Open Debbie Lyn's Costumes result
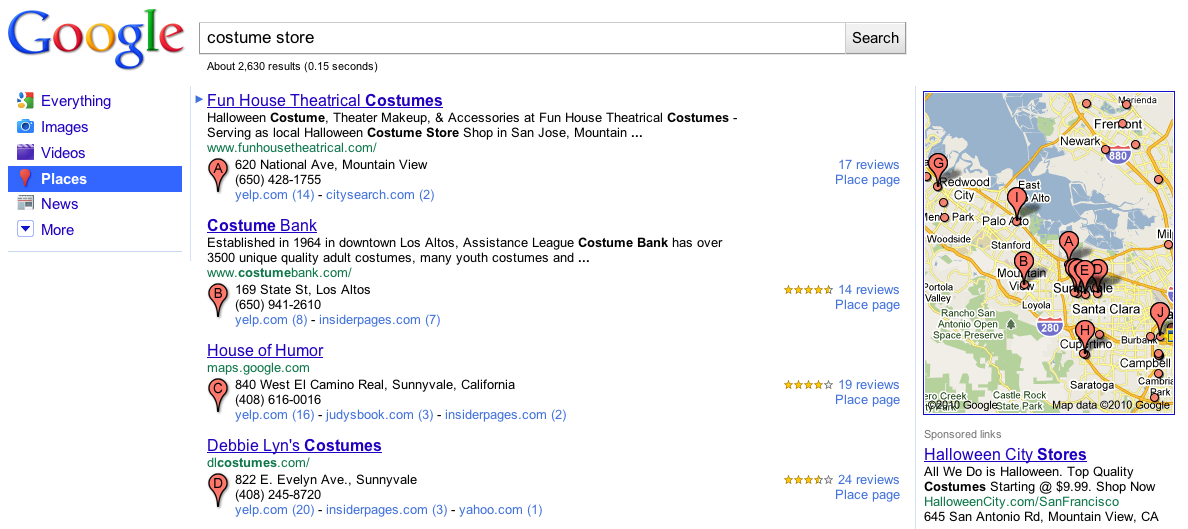Viewport: 1188px width, 529px height. 294,445
